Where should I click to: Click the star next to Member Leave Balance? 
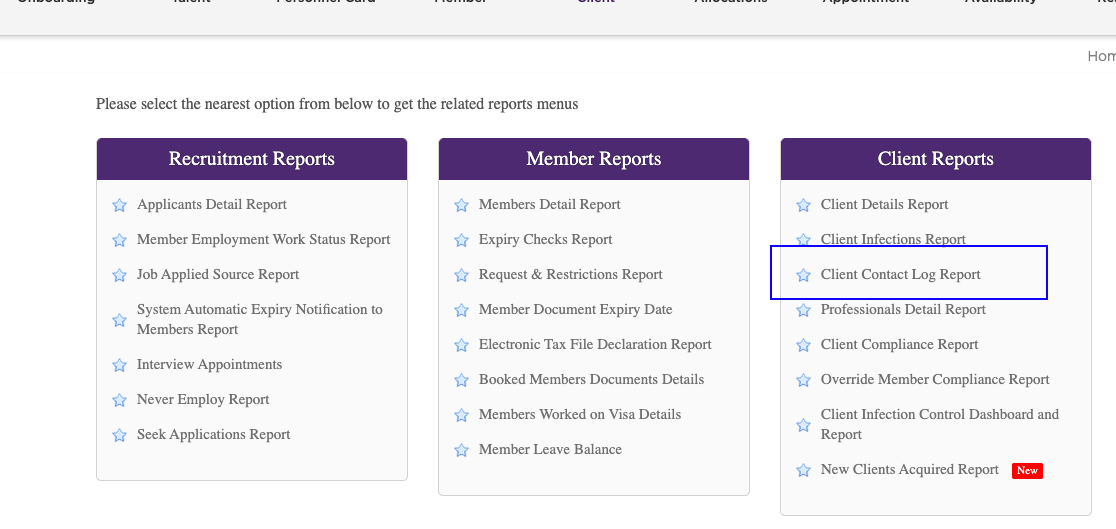pyautogui.click(x=461, y=450)
